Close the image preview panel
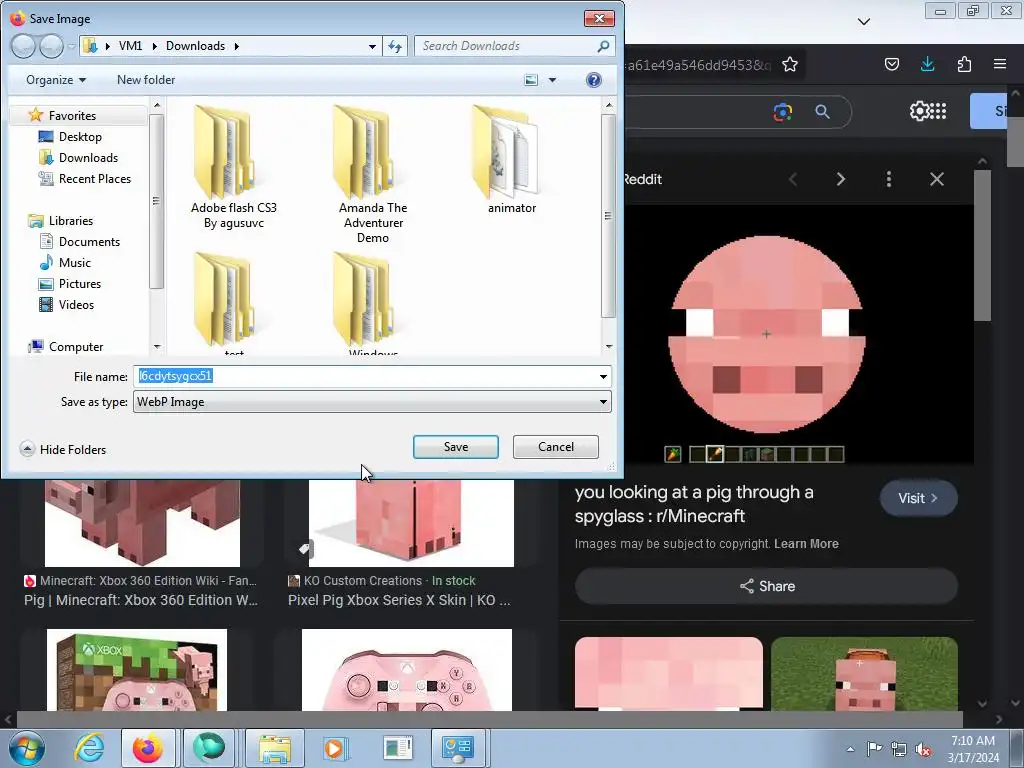1024x768 pixels. coord(936,179)
